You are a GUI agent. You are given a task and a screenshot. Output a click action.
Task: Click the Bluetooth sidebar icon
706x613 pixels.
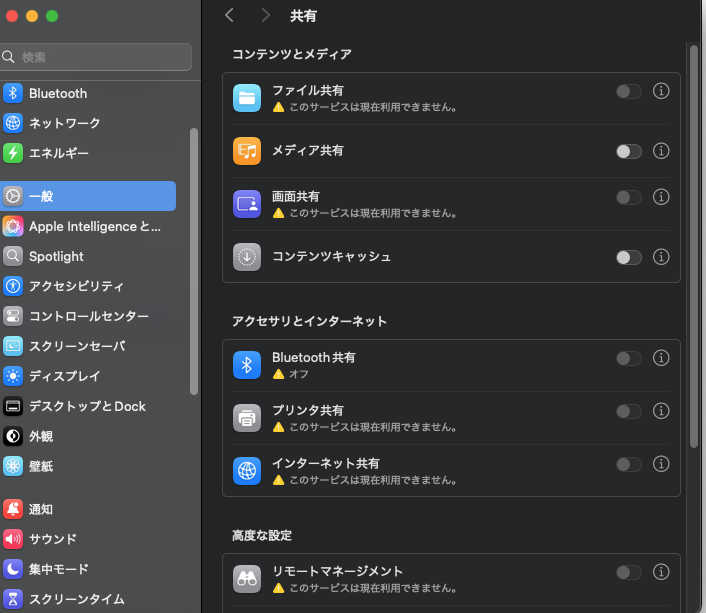[x=13, y=93]
